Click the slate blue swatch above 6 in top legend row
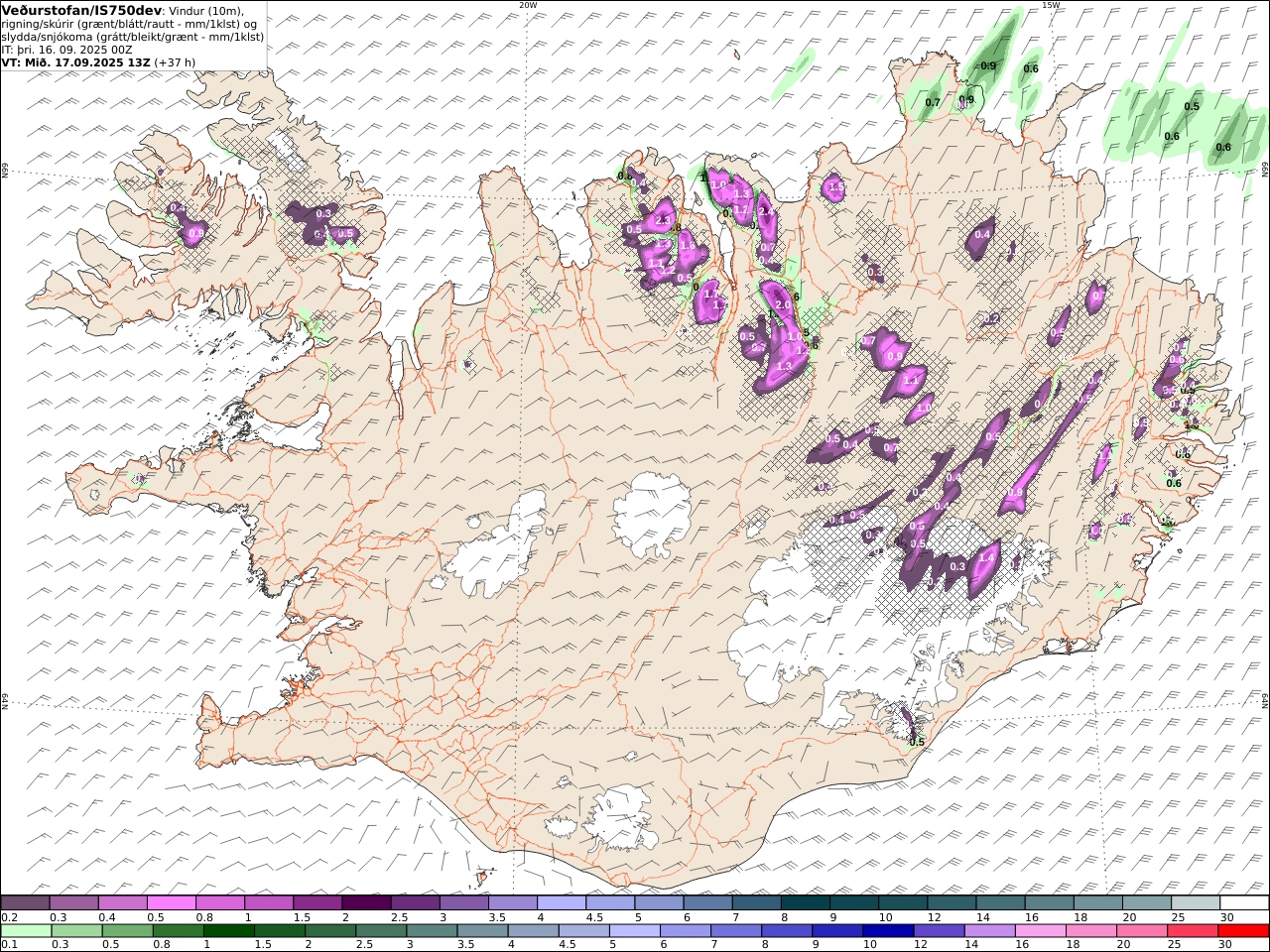Viewport: 1270px width, 952px height. pos(708,903)
